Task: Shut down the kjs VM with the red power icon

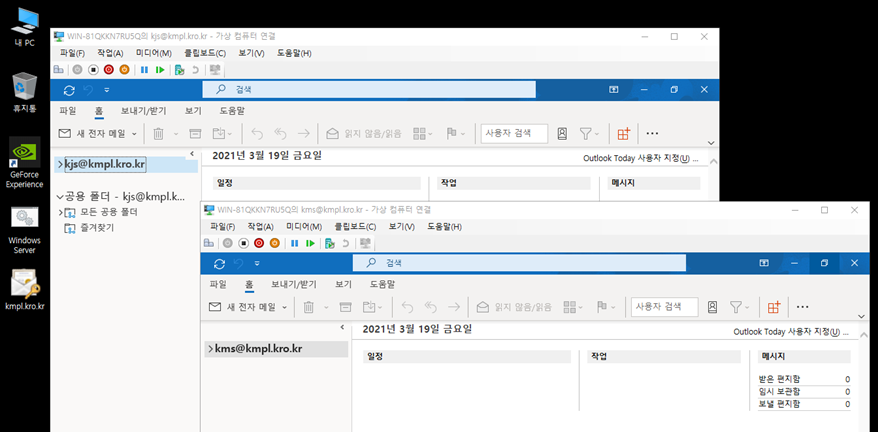Action: 109,70
